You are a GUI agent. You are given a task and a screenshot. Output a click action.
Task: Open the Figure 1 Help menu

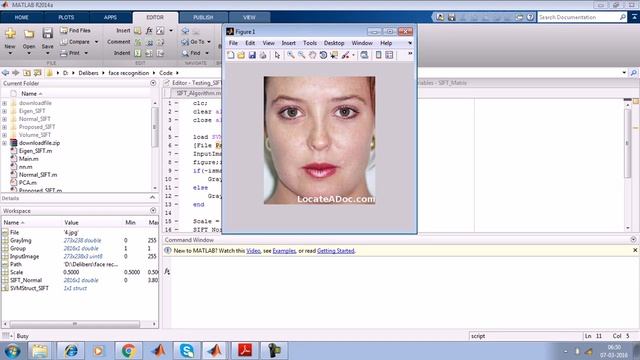coord(386,43)
